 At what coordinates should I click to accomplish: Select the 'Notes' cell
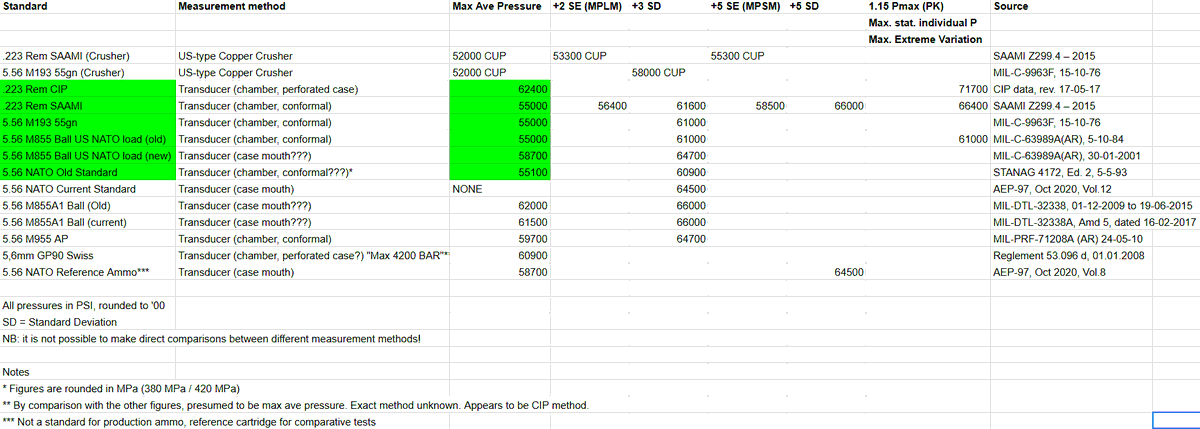tap(88, 372)
